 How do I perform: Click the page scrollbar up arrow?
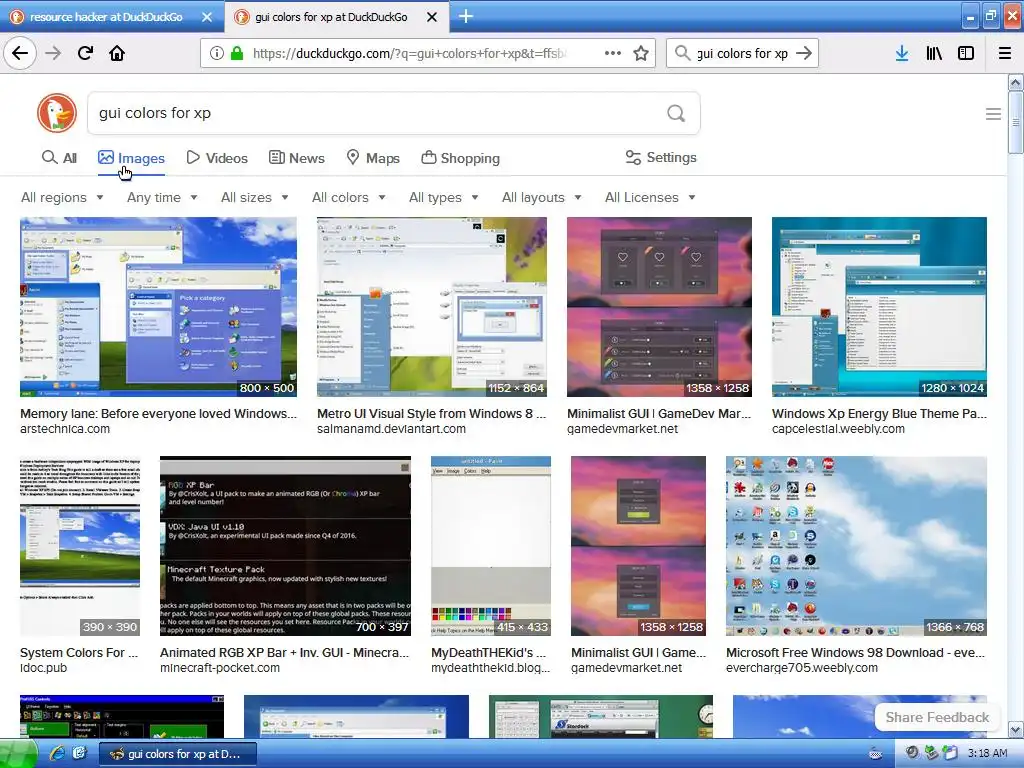pyautogui.click(x=1016, y=82)
